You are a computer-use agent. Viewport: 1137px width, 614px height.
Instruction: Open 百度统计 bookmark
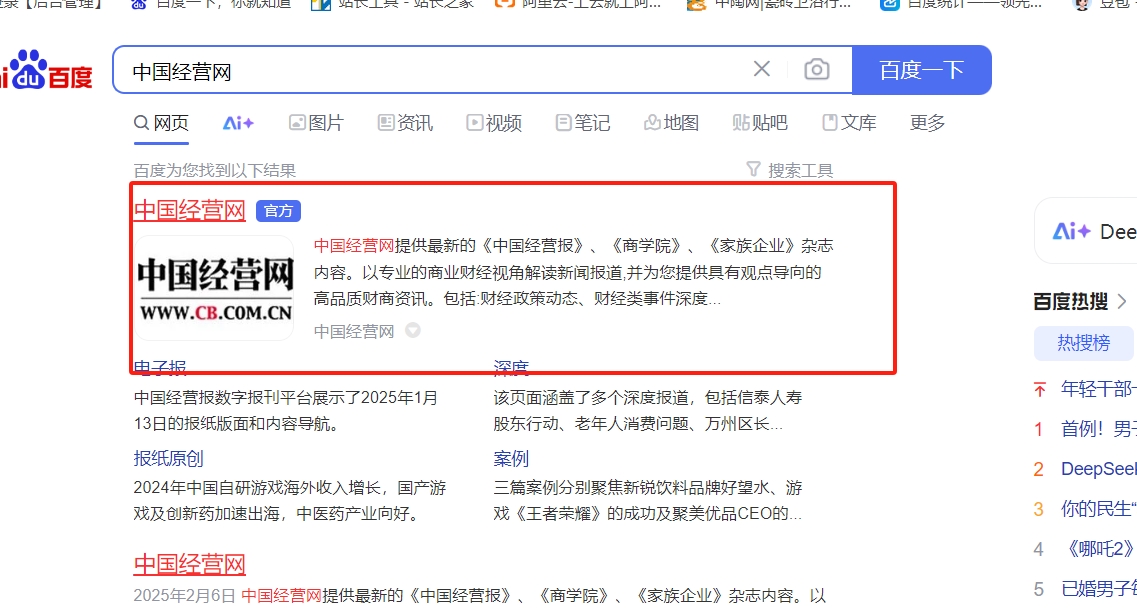[x=962, y=4]
